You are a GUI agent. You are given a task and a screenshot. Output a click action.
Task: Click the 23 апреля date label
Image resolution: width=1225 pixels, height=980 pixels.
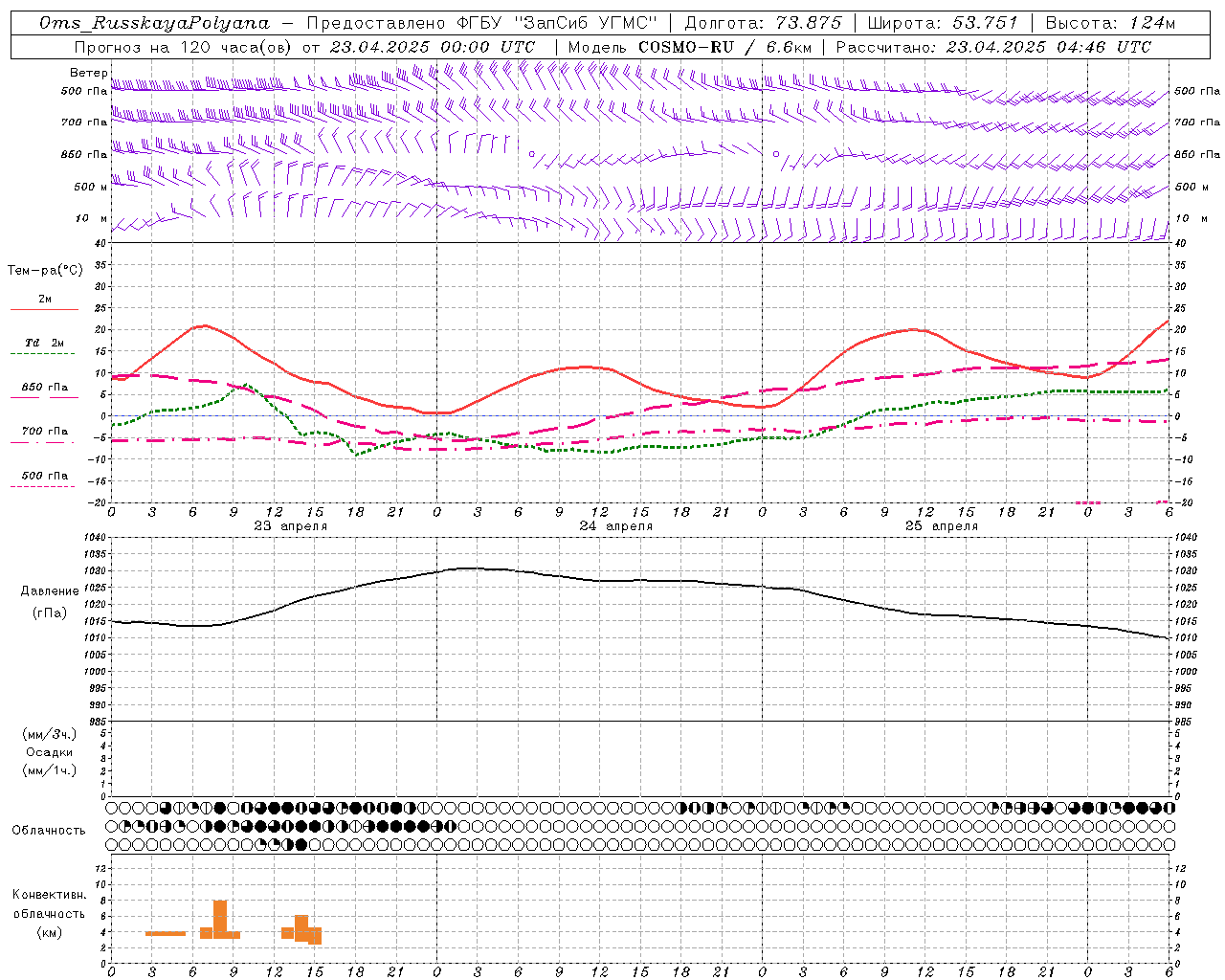290,526
